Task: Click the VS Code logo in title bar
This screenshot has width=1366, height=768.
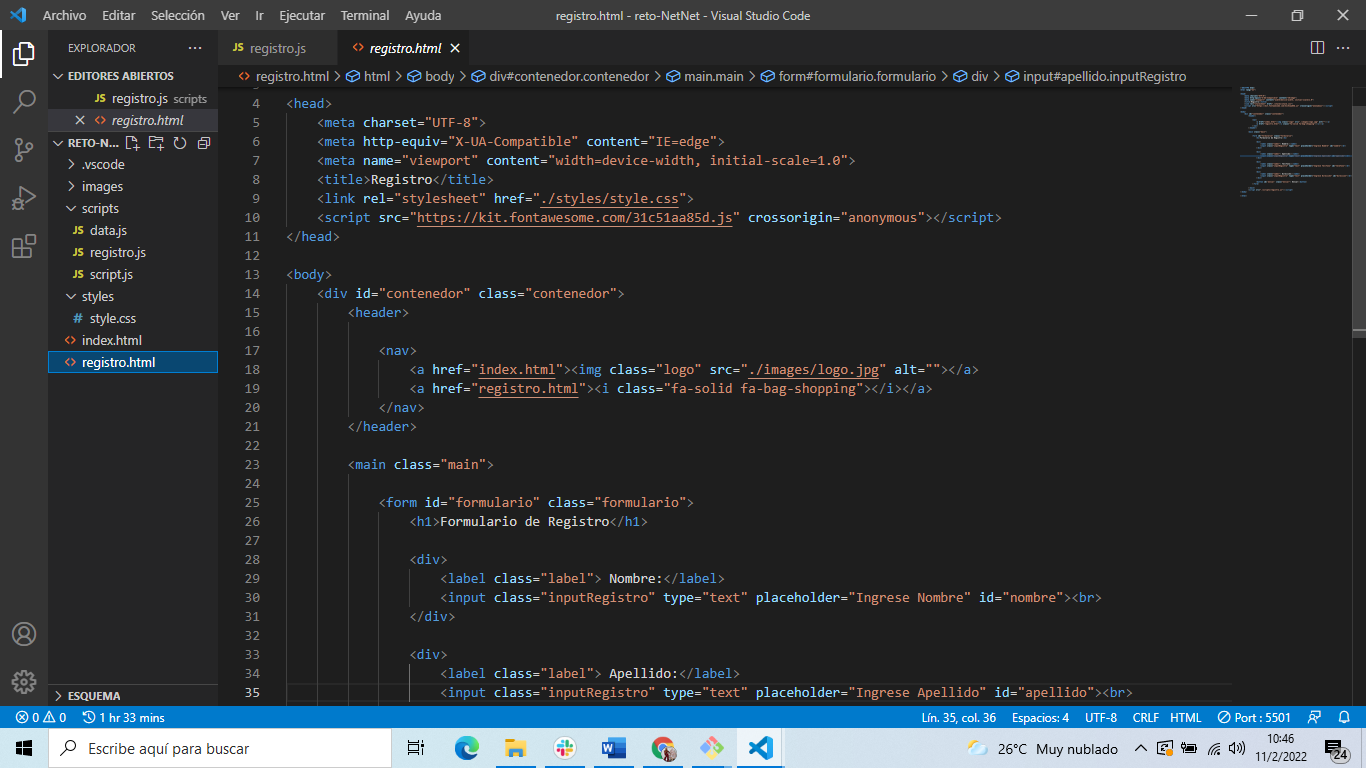Action: [x=18, y=15]
